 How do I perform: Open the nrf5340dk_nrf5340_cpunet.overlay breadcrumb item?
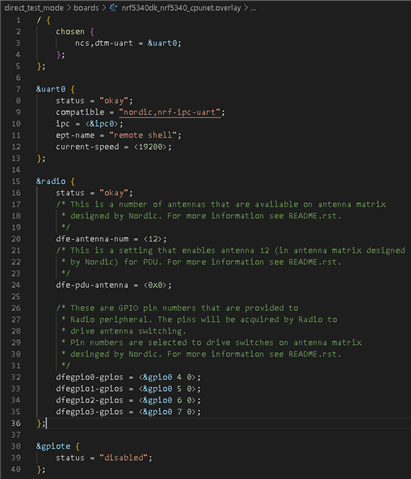click(x=181, y=8)
